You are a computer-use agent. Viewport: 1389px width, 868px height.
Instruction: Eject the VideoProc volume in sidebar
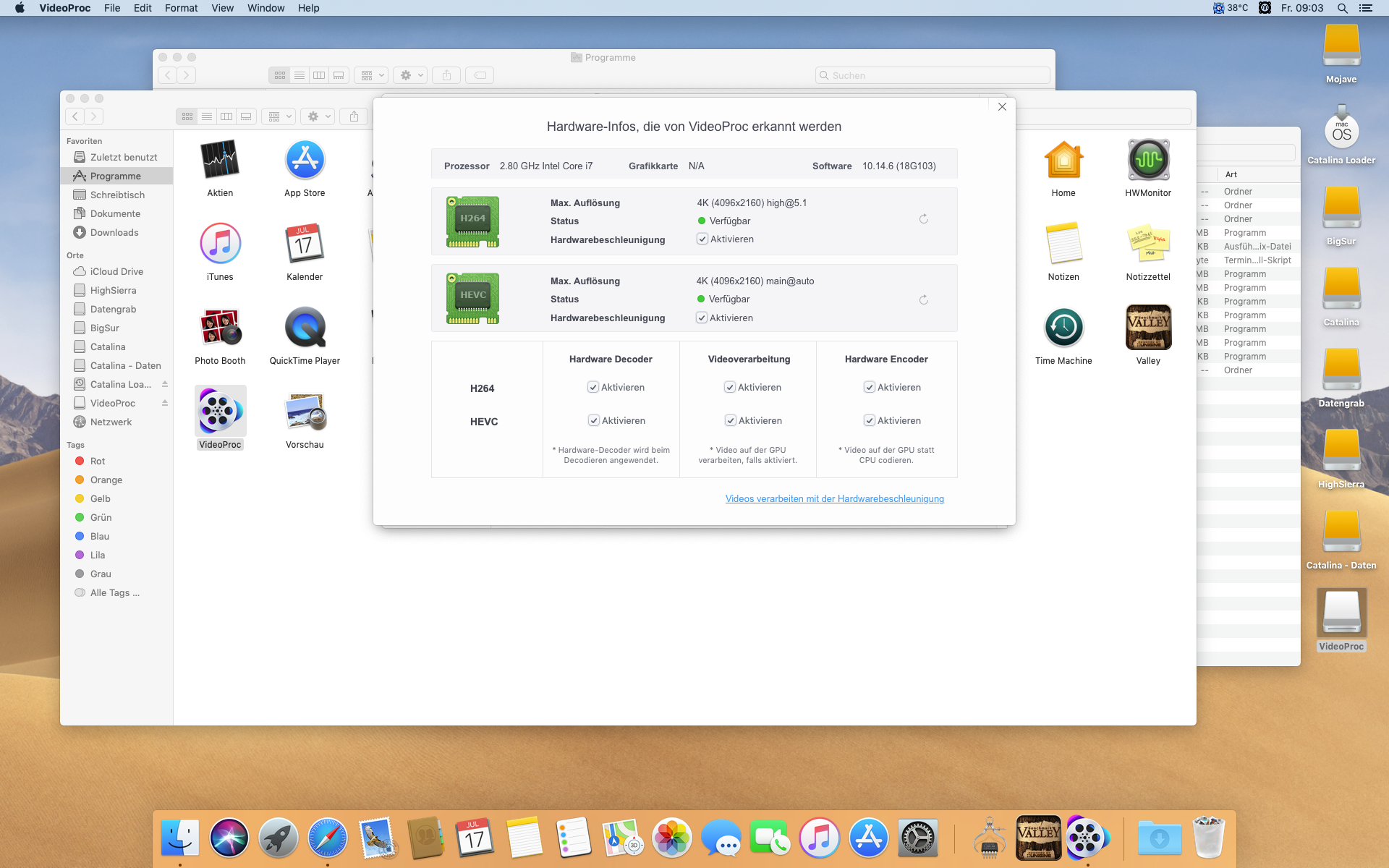coord(165,403)
